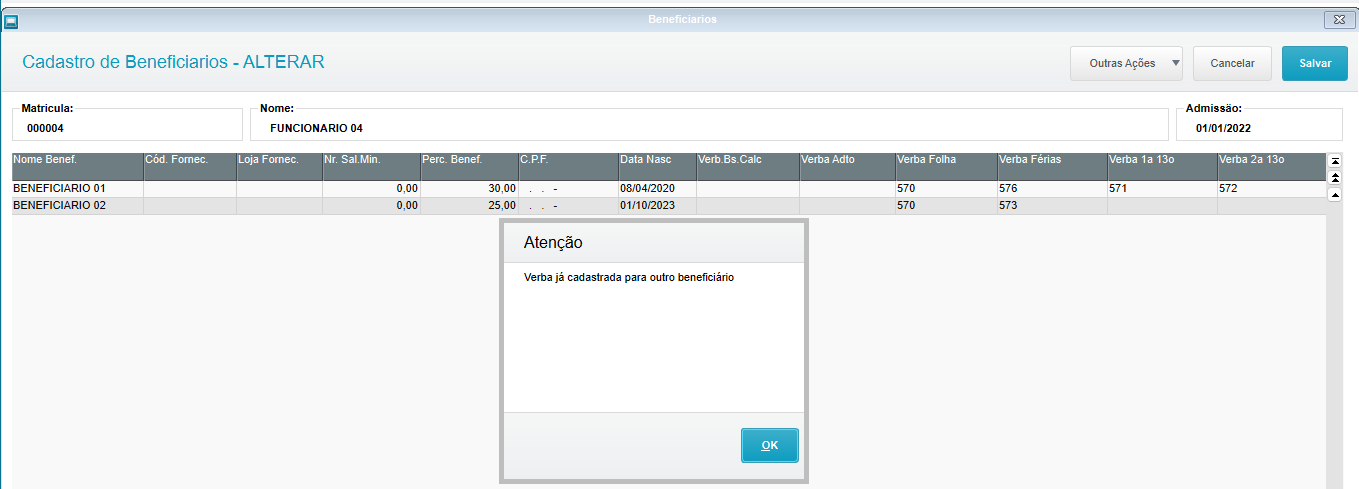
Task: Select the BENEFICIARIO 01 row name cell
Action: [78, 188]
